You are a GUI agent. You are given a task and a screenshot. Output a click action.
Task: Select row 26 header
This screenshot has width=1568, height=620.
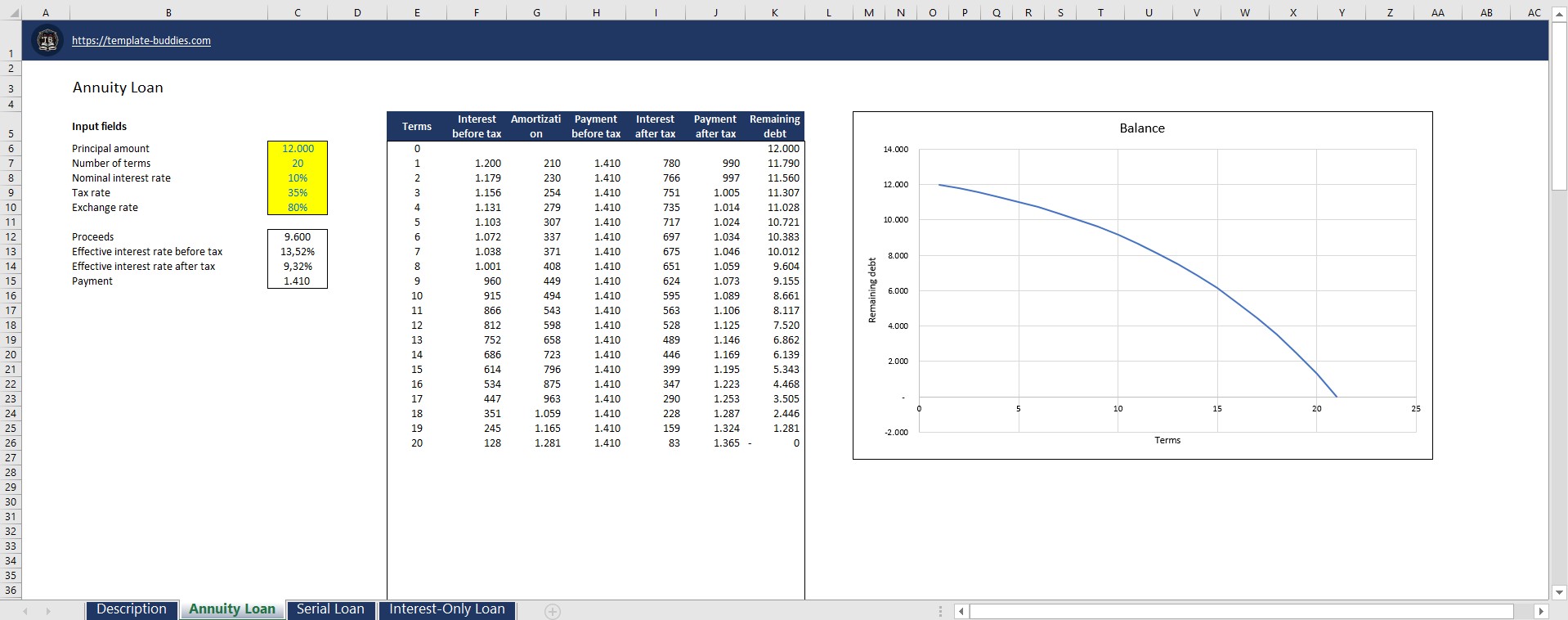coord(11,443)
